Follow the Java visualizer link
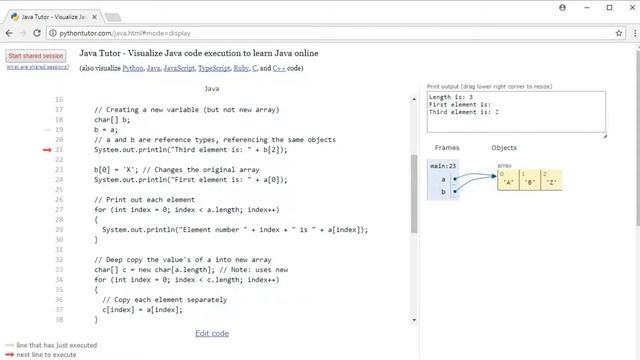 [x=153, y=68]
